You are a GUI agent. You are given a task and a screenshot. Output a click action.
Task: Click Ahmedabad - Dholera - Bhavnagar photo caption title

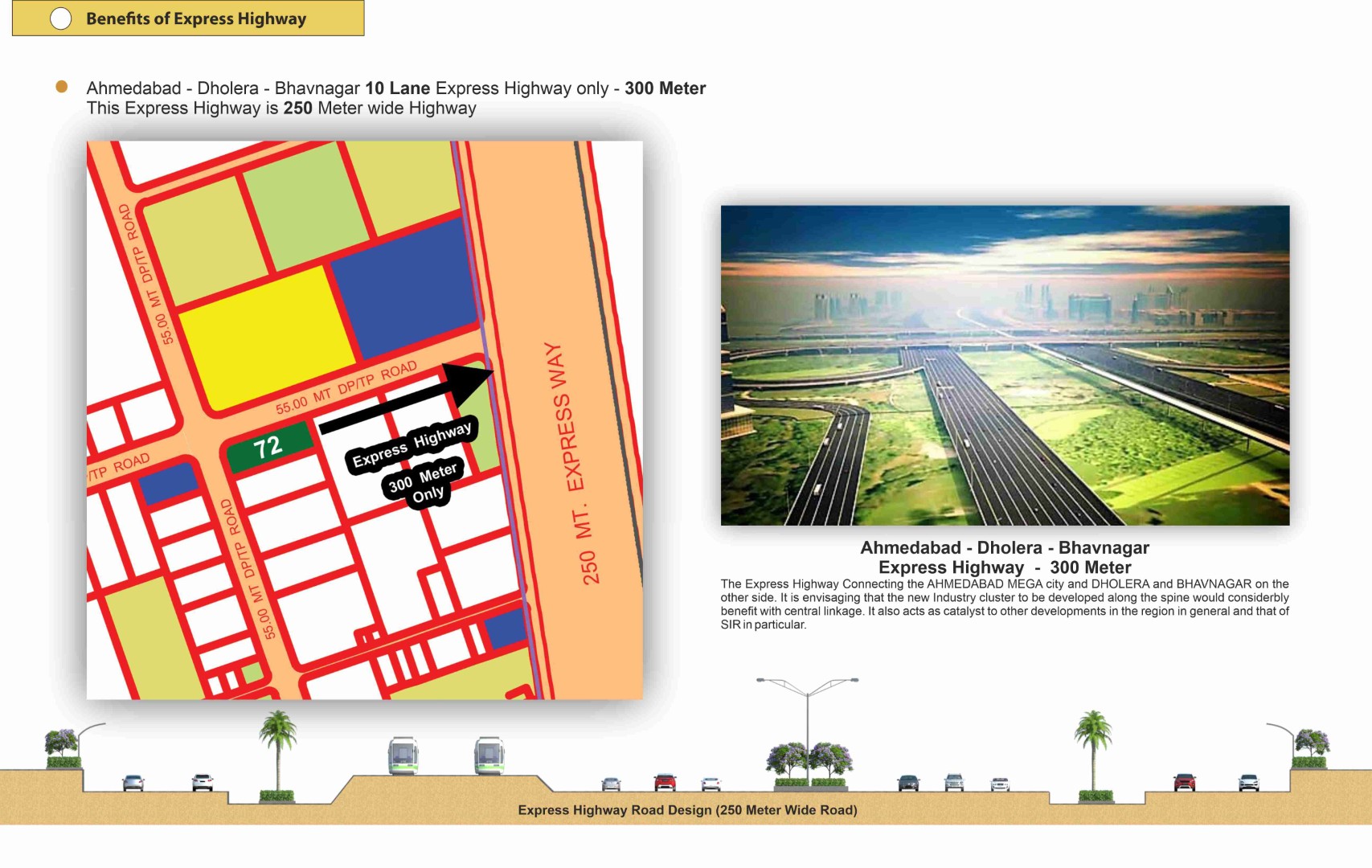1005,548
